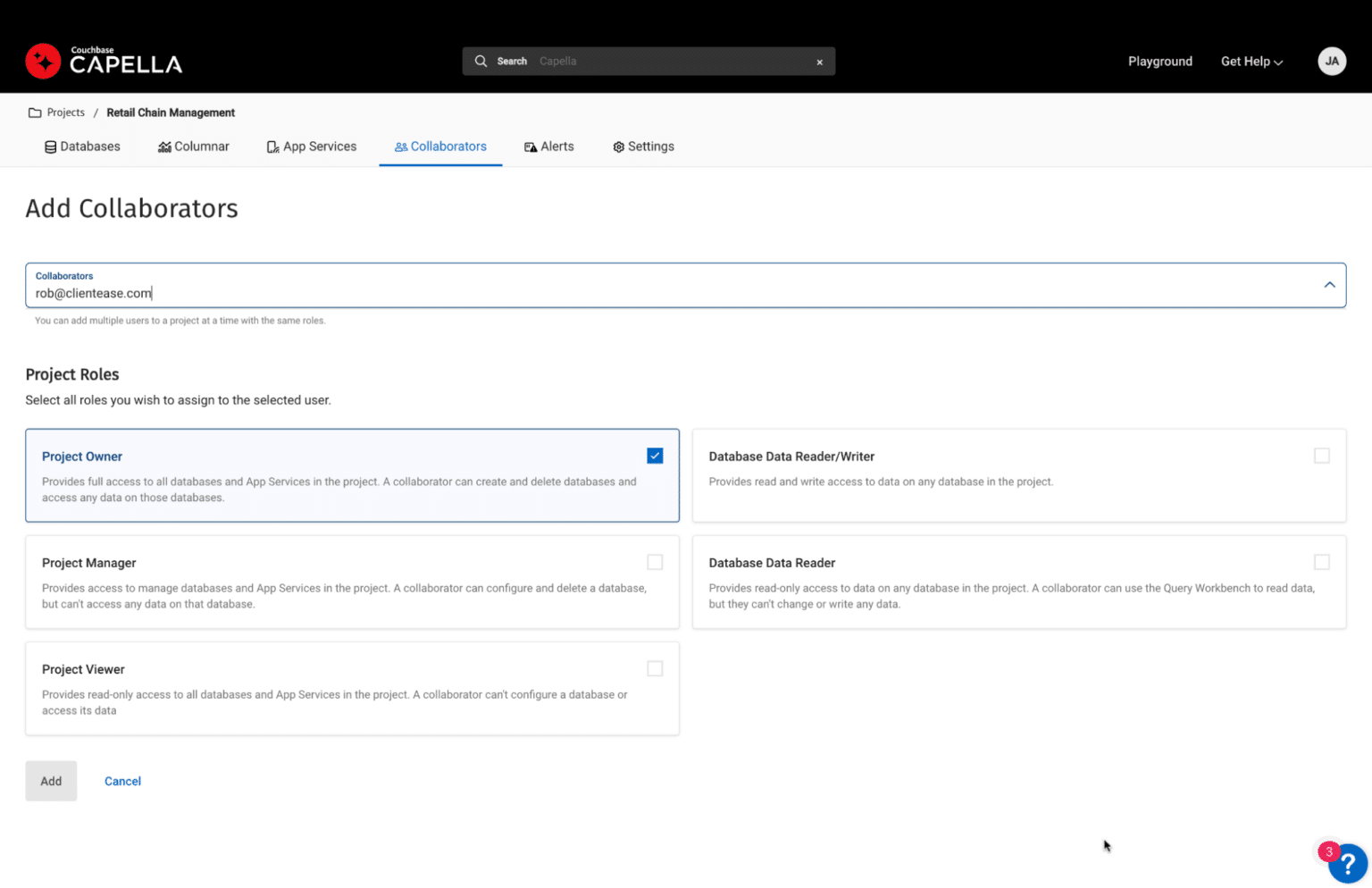Open the Settings tab
The height and width of the screenshot is (888, 1372).
[x=643, y=146]
